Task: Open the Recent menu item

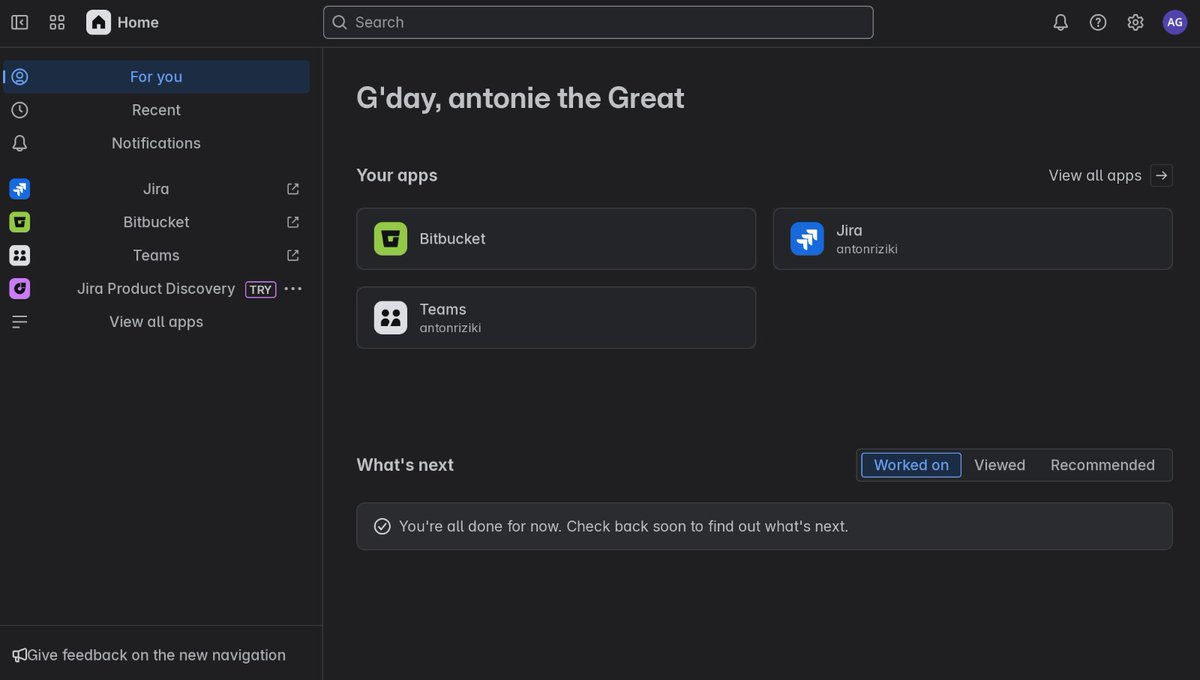Action: tap(156, 110)
